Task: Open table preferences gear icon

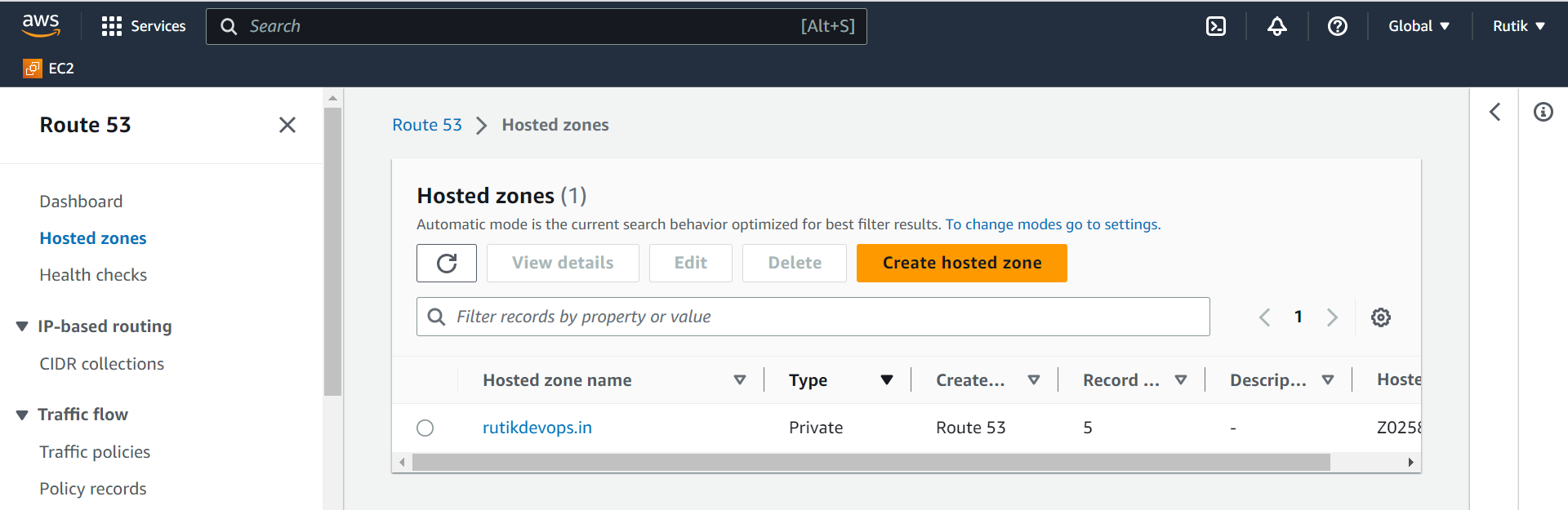Action: click(1381, 317)
